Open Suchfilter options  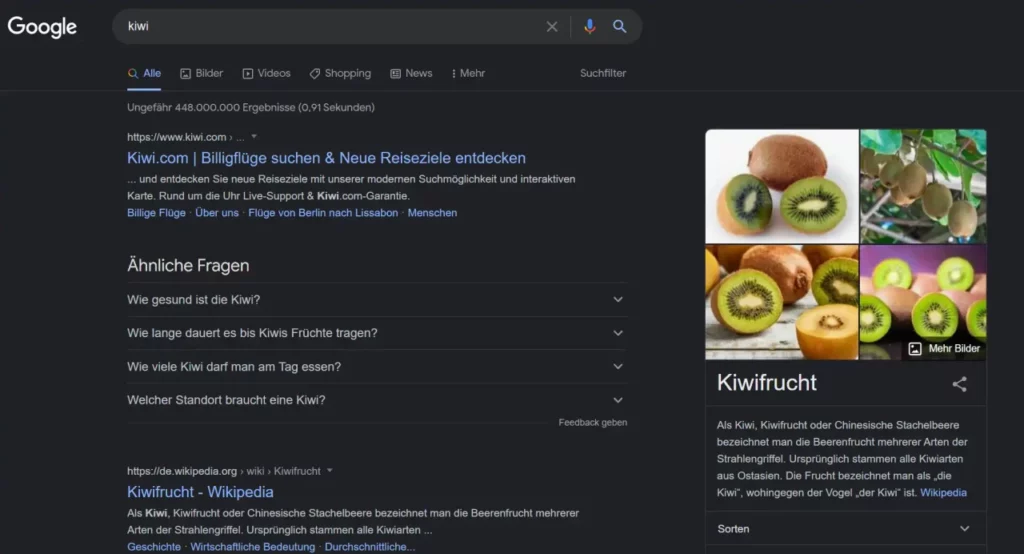click(603, 73)
